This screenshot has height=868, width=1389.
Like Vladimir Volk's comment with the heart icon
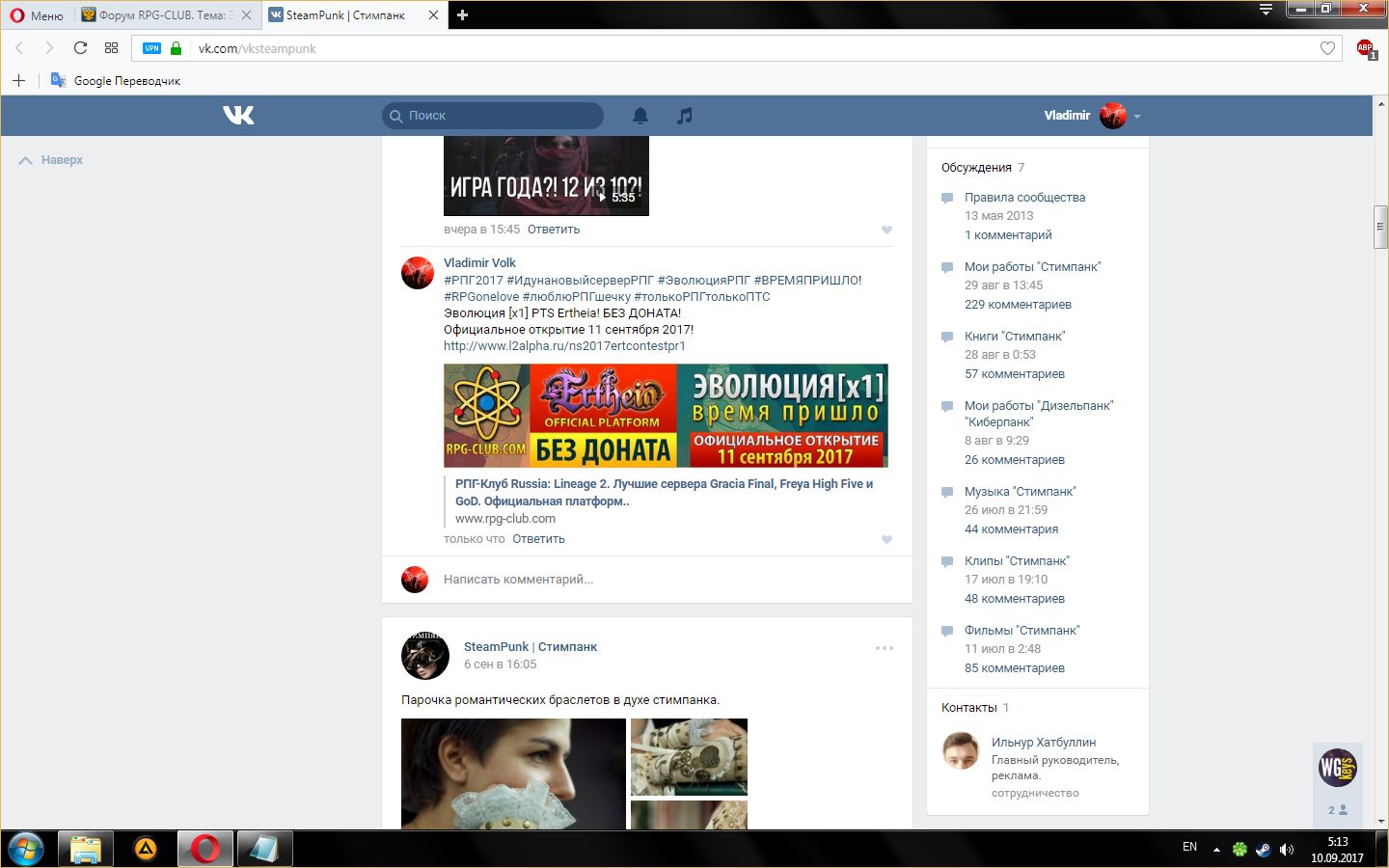pos(886,539)
